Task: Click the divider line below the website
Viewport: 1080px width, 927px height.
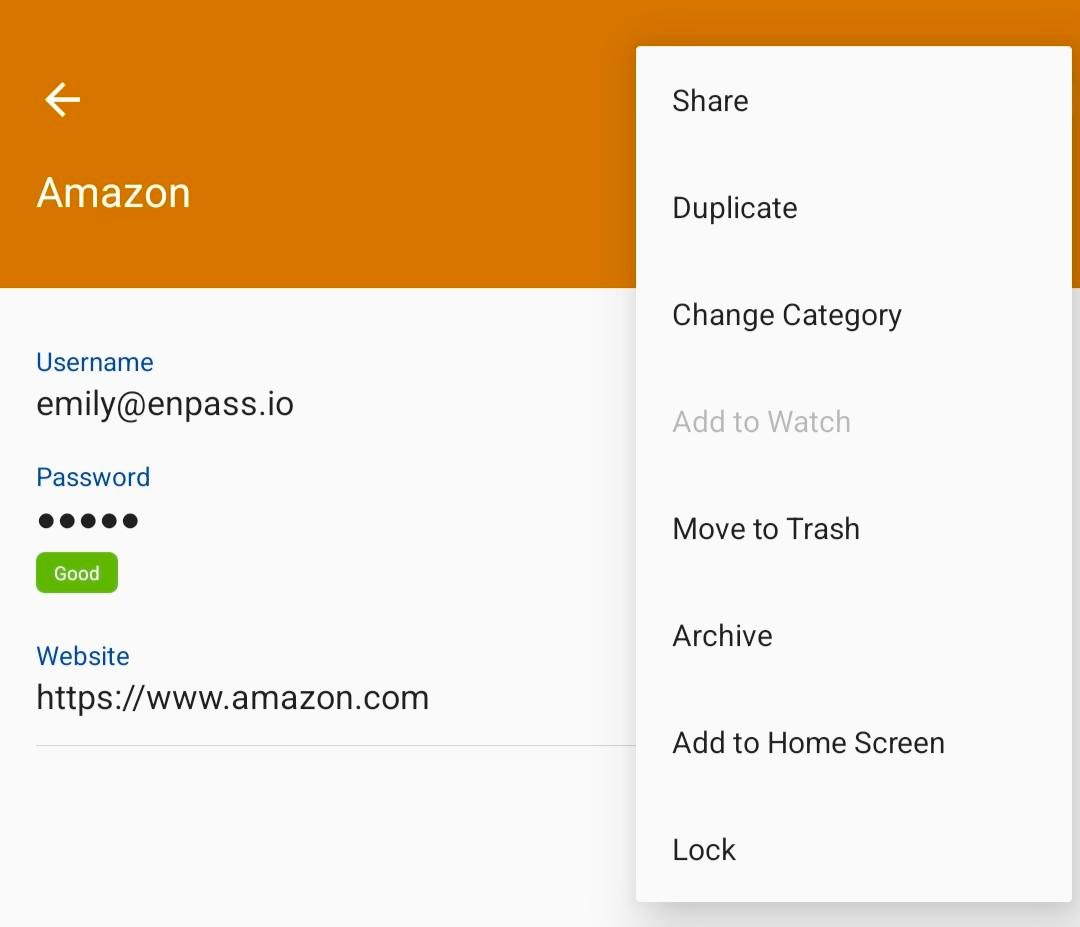Action: tap(336, 745)
